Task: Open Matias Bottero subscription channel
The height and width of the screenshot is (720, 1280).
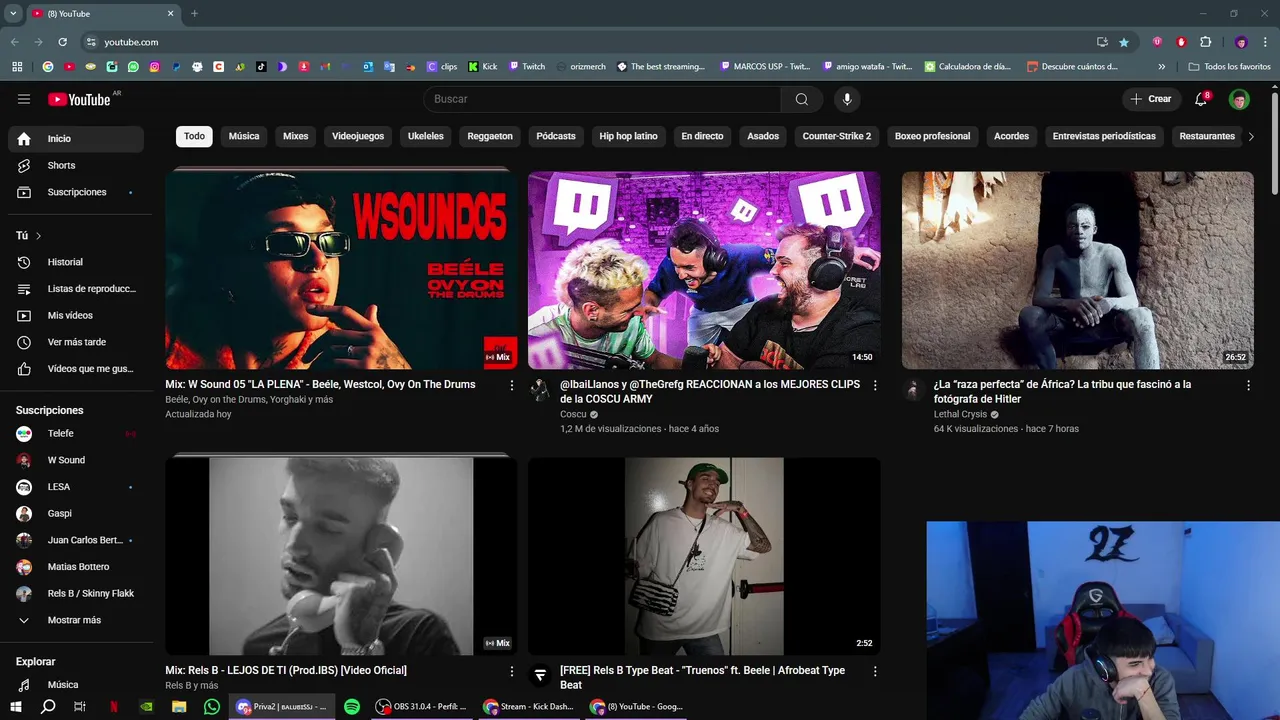Action: [x=76, y=567]
